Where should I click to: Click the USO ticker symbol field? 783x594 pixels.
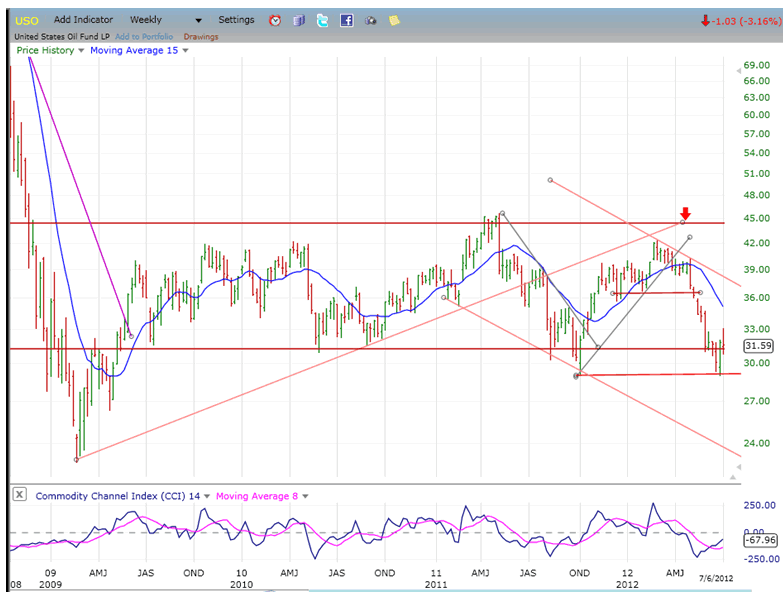[26, 20]
